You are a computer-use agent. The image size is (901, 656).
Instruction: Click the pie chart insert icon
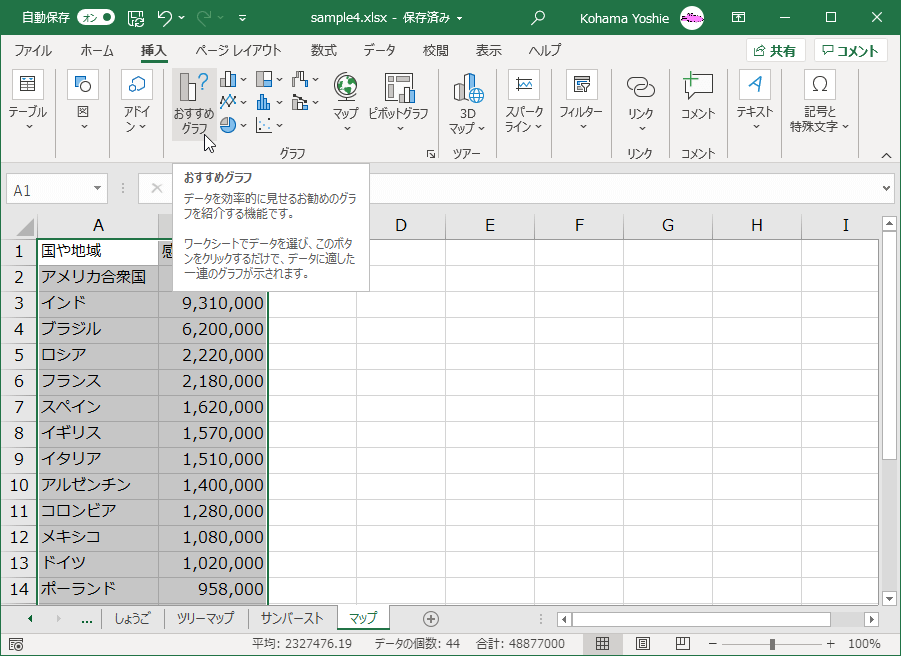pyautogui.click(x=229, y=125)
